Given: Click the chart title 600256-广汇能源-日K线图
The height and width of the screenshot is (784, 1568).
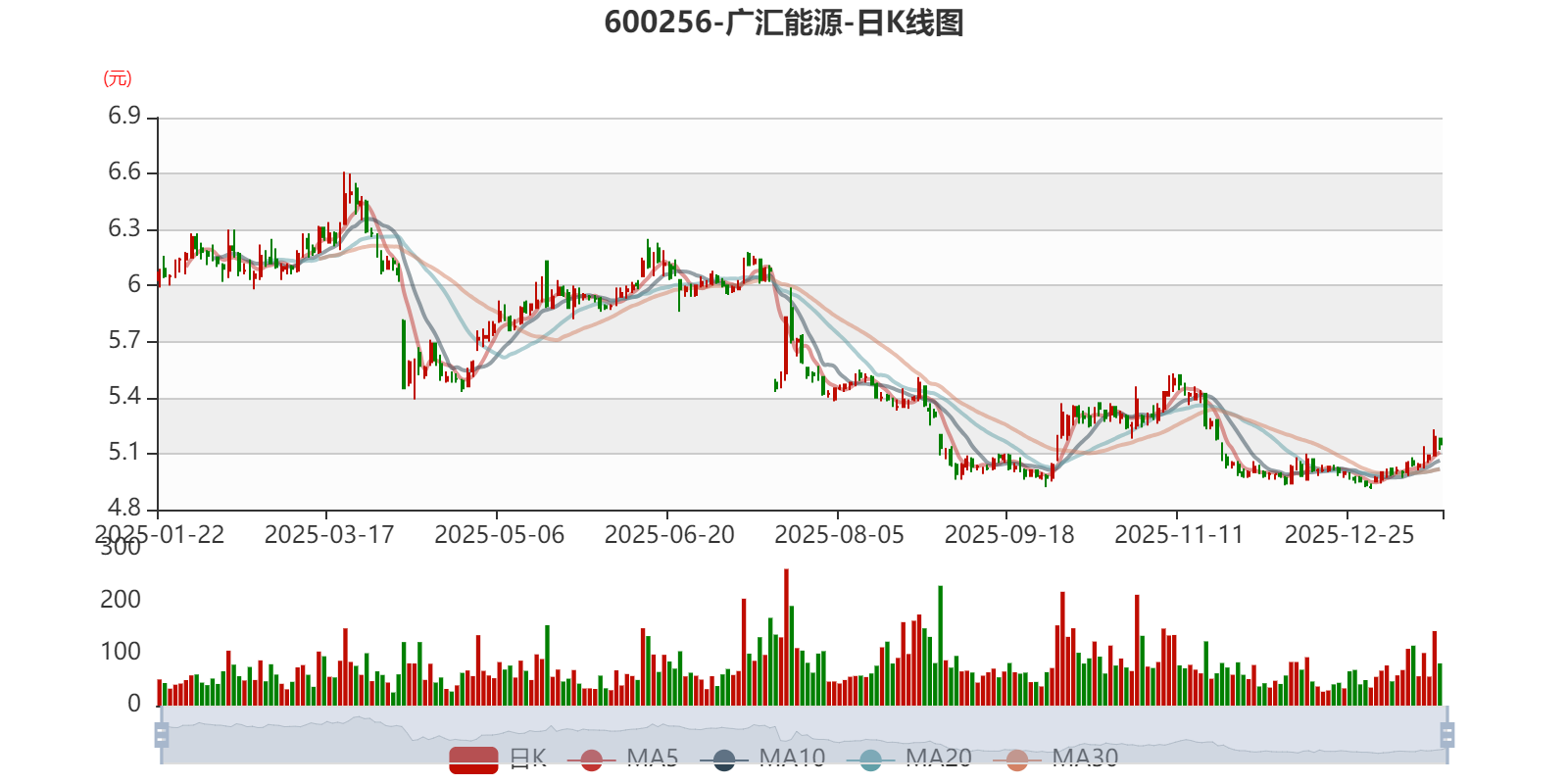Looking at the screenshot, I should pyautogui.click(x=784, y=23).
